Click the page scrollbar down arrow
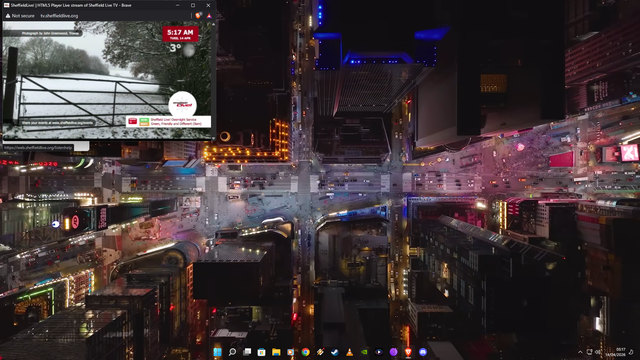 click(213, 138)
